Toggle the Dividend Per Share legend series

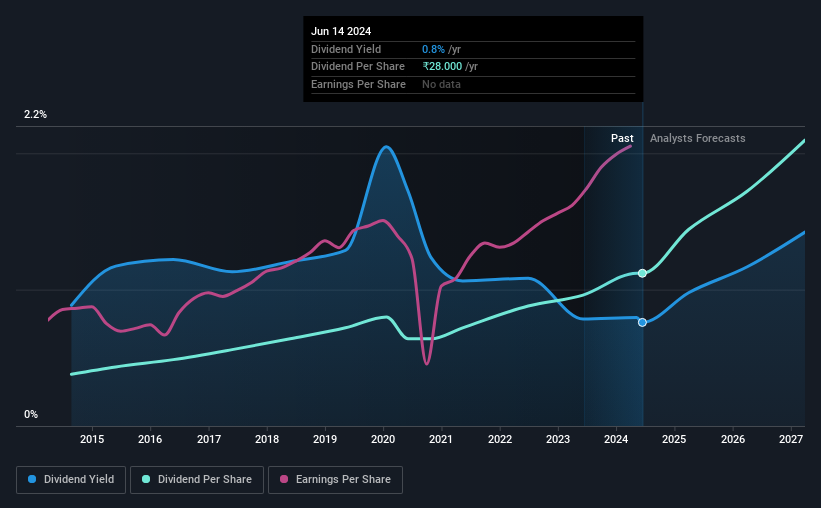(197, 480)
